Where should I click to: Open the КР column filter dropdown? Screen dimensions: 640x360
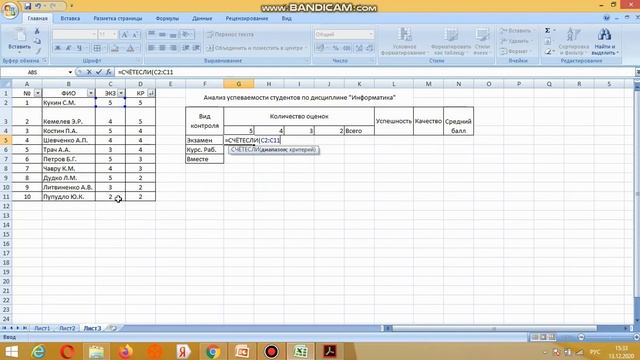151,93
